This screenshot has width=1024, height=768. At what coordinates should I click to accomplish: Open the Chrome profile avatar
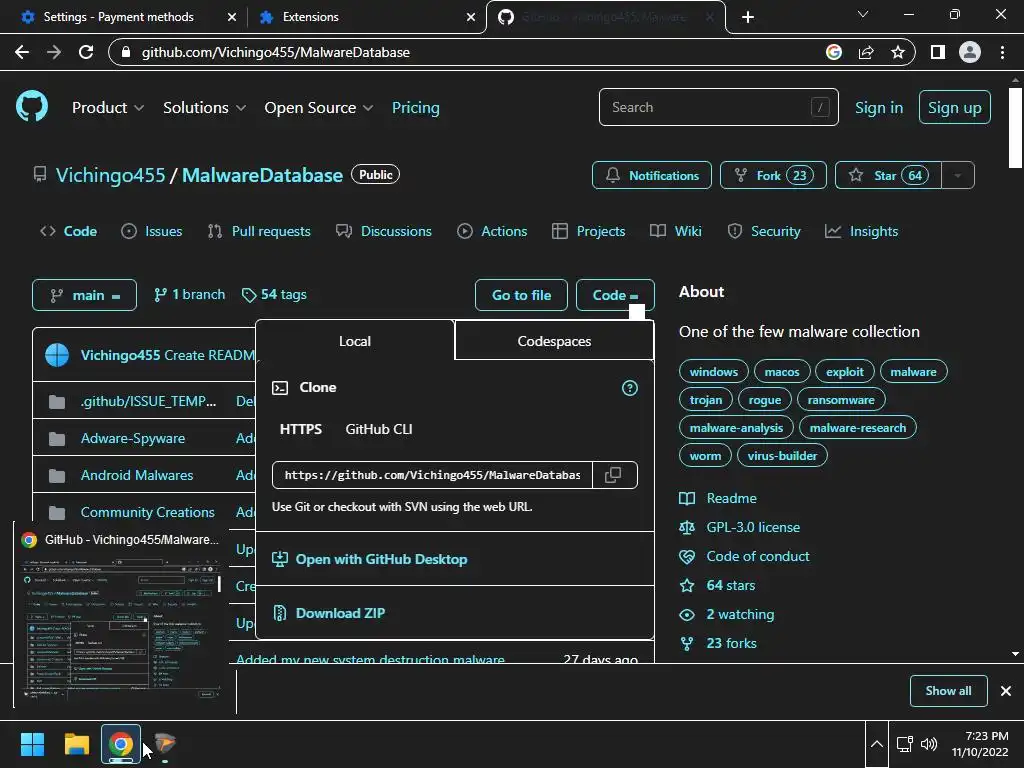[x=970, y=52]
